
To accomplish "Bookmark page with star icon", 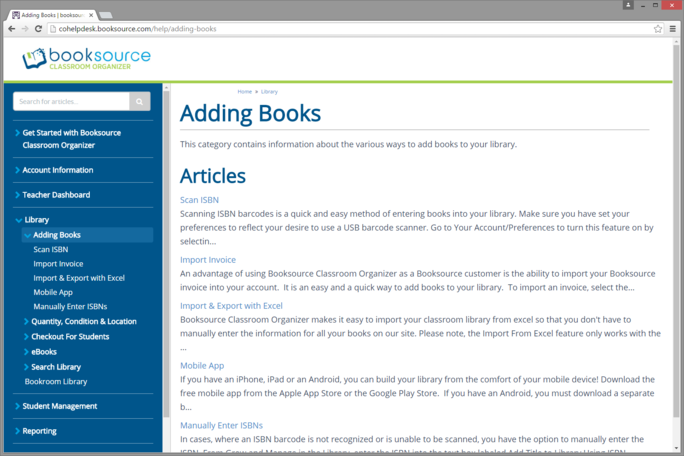I will click(657, 29).
